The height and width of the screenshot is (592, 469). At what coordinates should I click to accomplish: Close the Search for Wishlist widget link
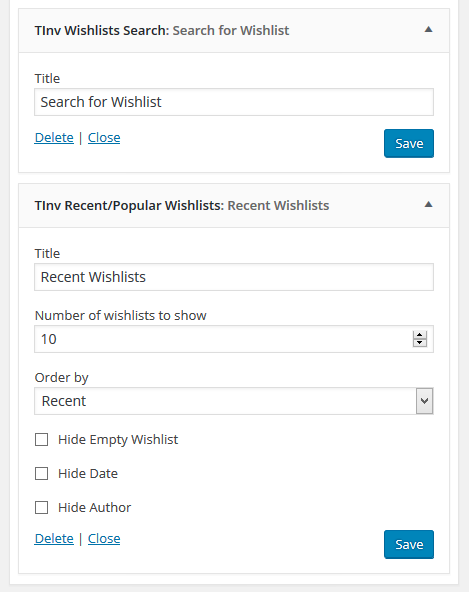[x=104, y=137]
